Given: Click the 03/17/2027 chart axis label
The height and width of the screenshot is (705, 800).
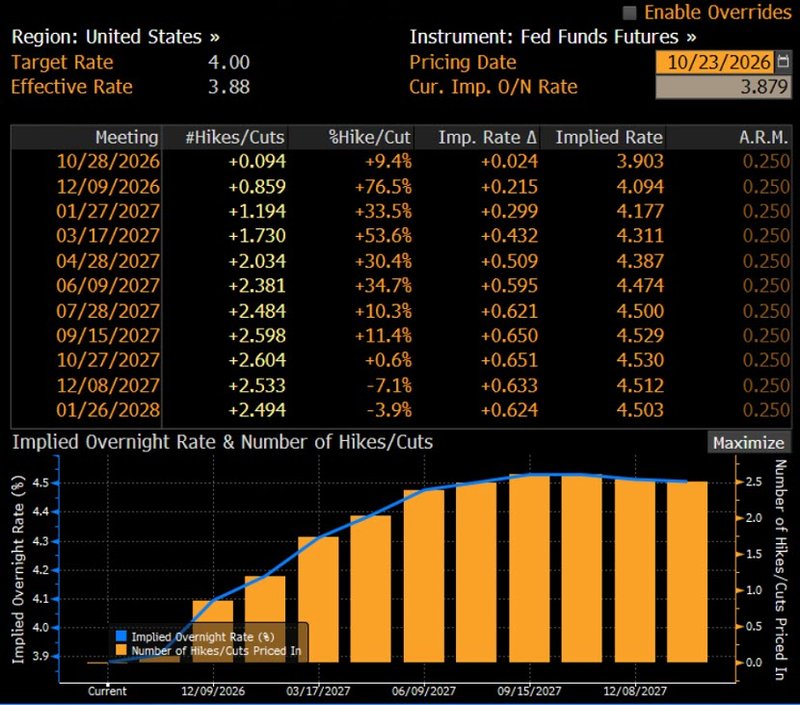Looking at the screenshot, I should click(x=318, y=691).
